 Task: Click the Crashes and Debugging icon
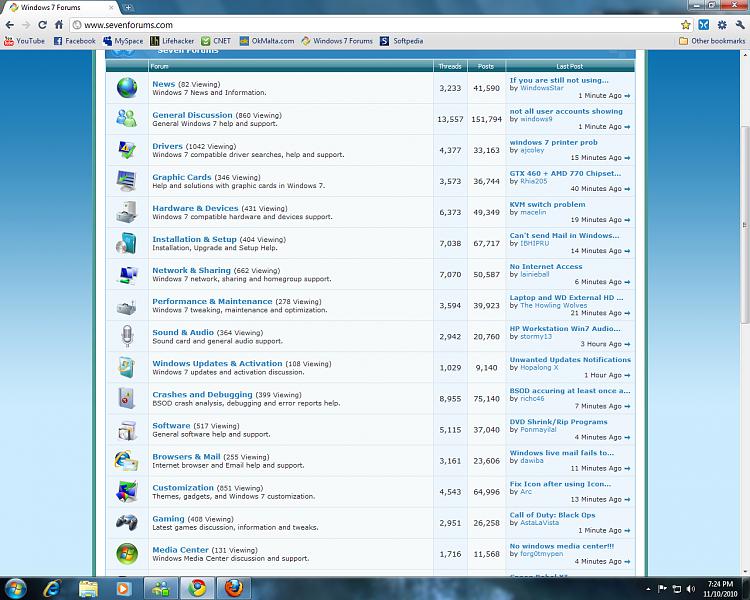(x=127, y=398)
